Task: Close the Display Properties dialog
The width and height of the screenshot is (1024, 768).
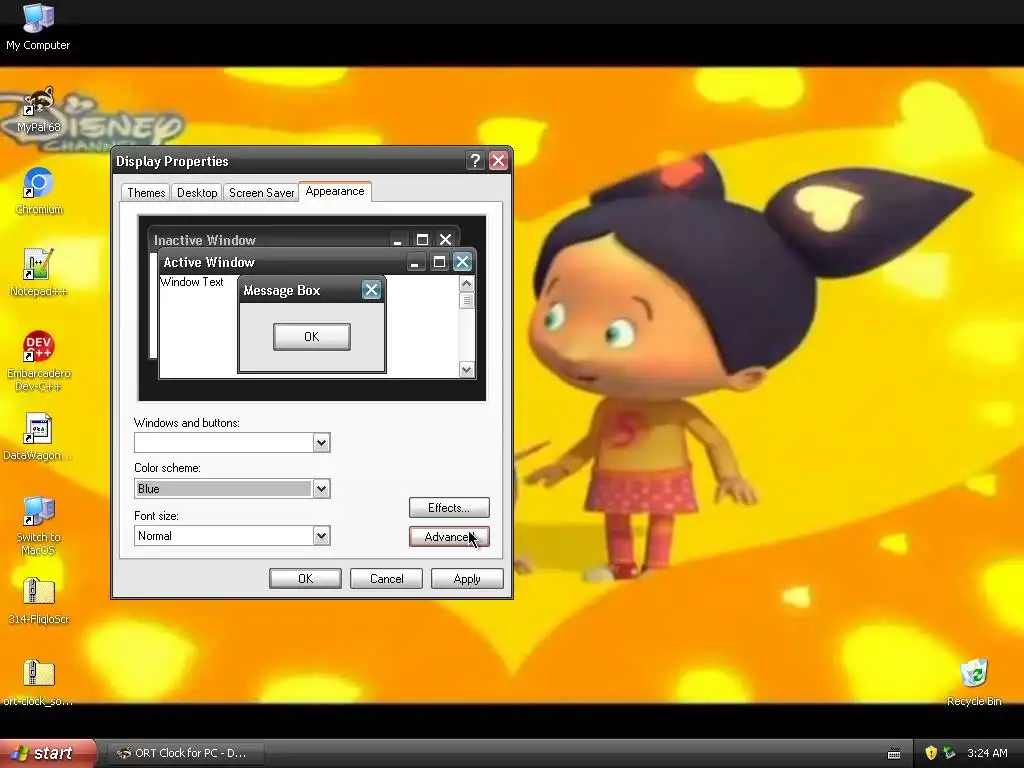Action: tap(498, 161)
